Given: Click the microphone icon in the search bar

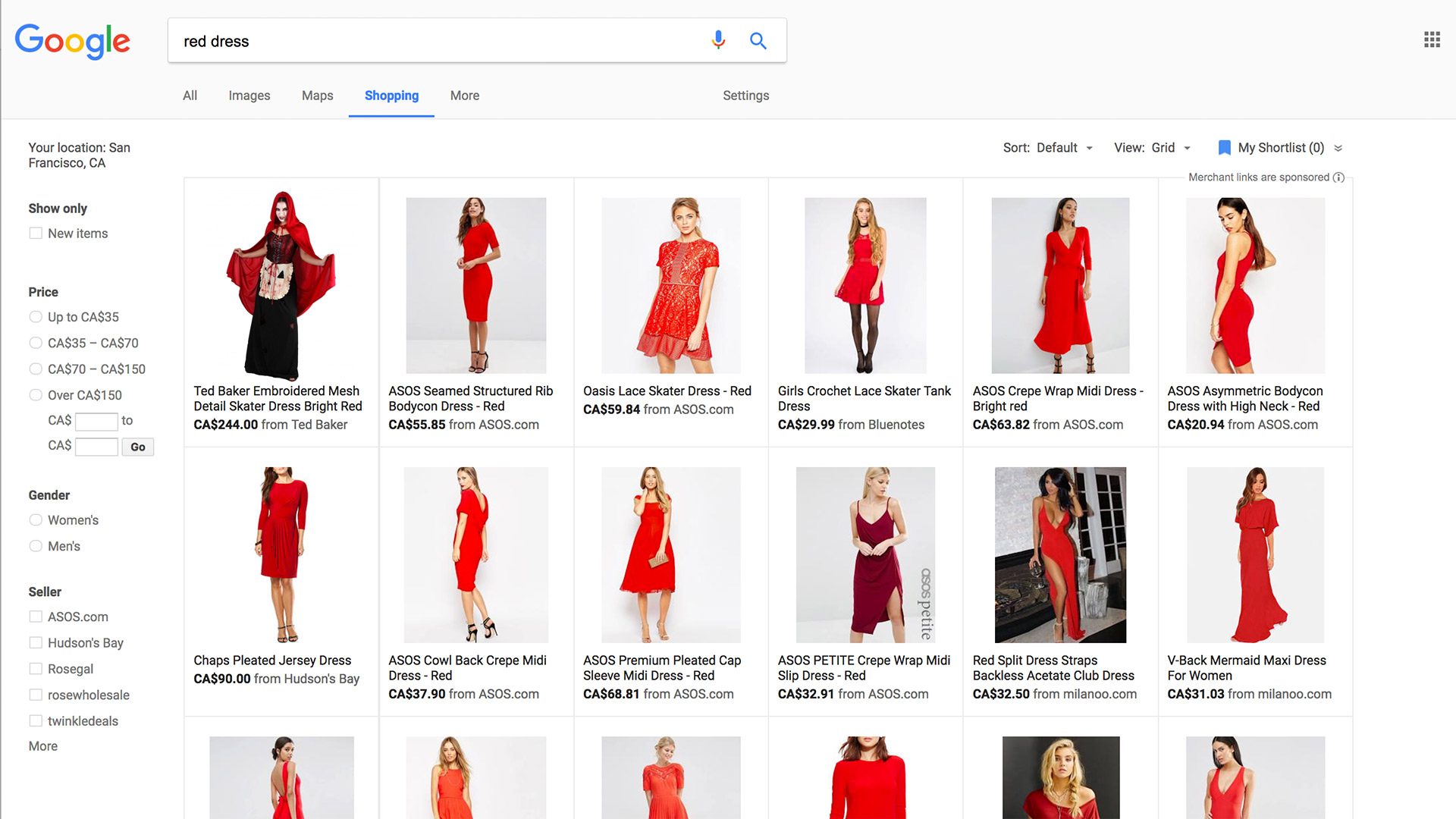Looking at the screenshot, I should point(717,40).
